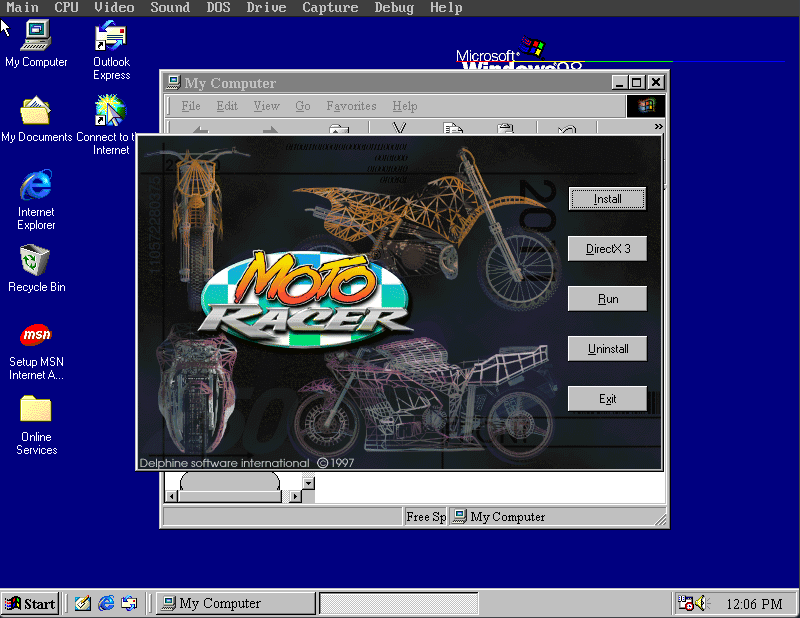The height and width of the screenshot is (618, 800).
Task: Click the Show Desktop quick launch icon
Action: [83, 603]
